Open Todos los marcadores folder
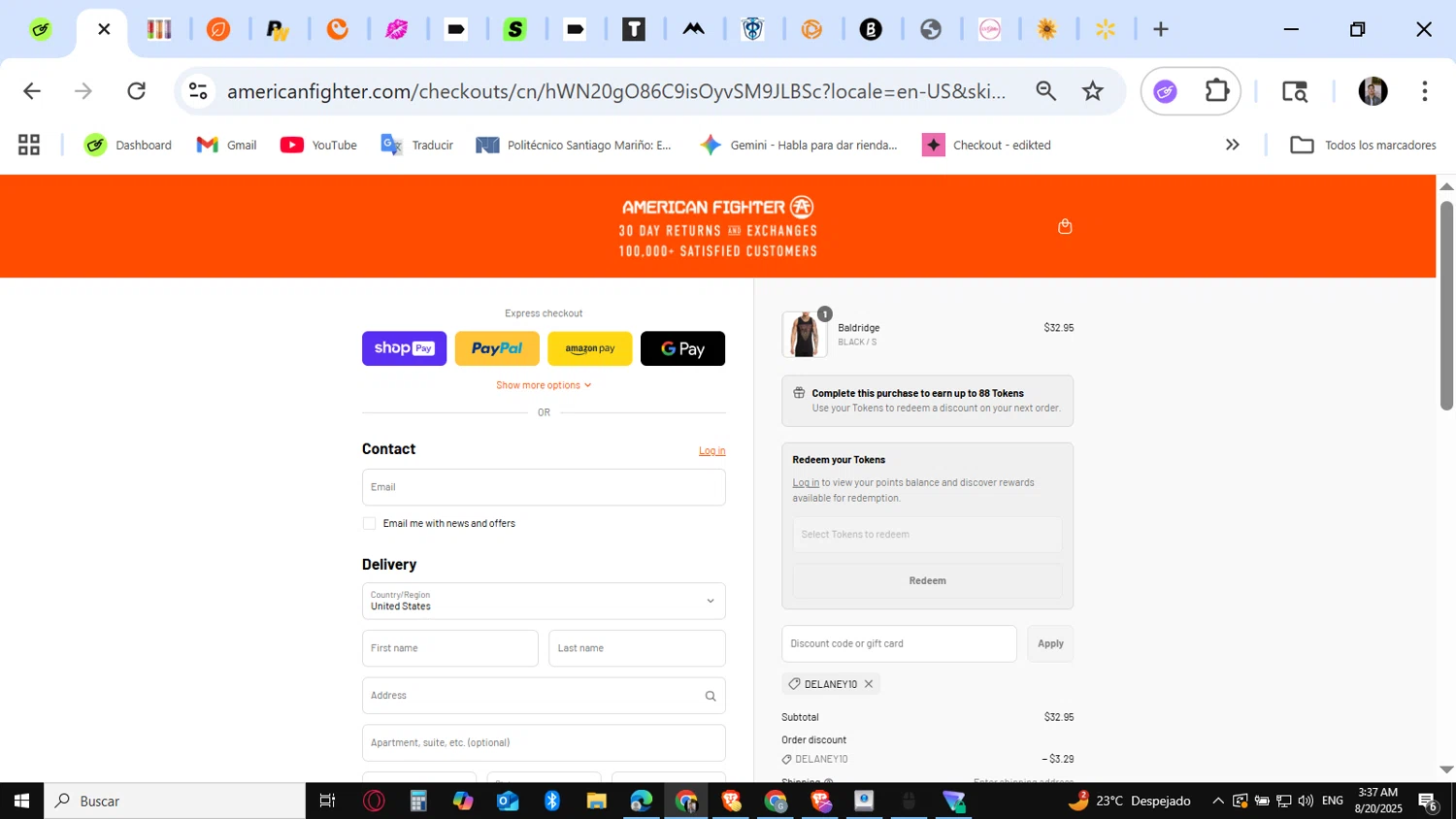1456x819 pixels. point(1363,145)
